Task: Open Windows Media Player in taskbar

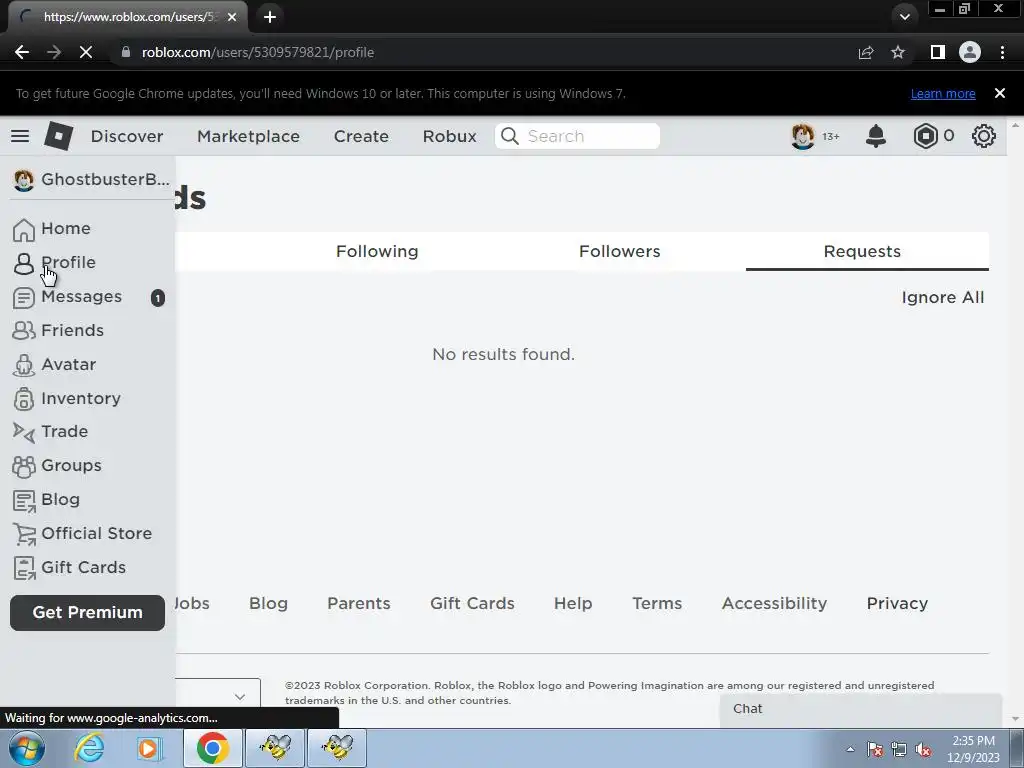Action: (x=149, y=748)
